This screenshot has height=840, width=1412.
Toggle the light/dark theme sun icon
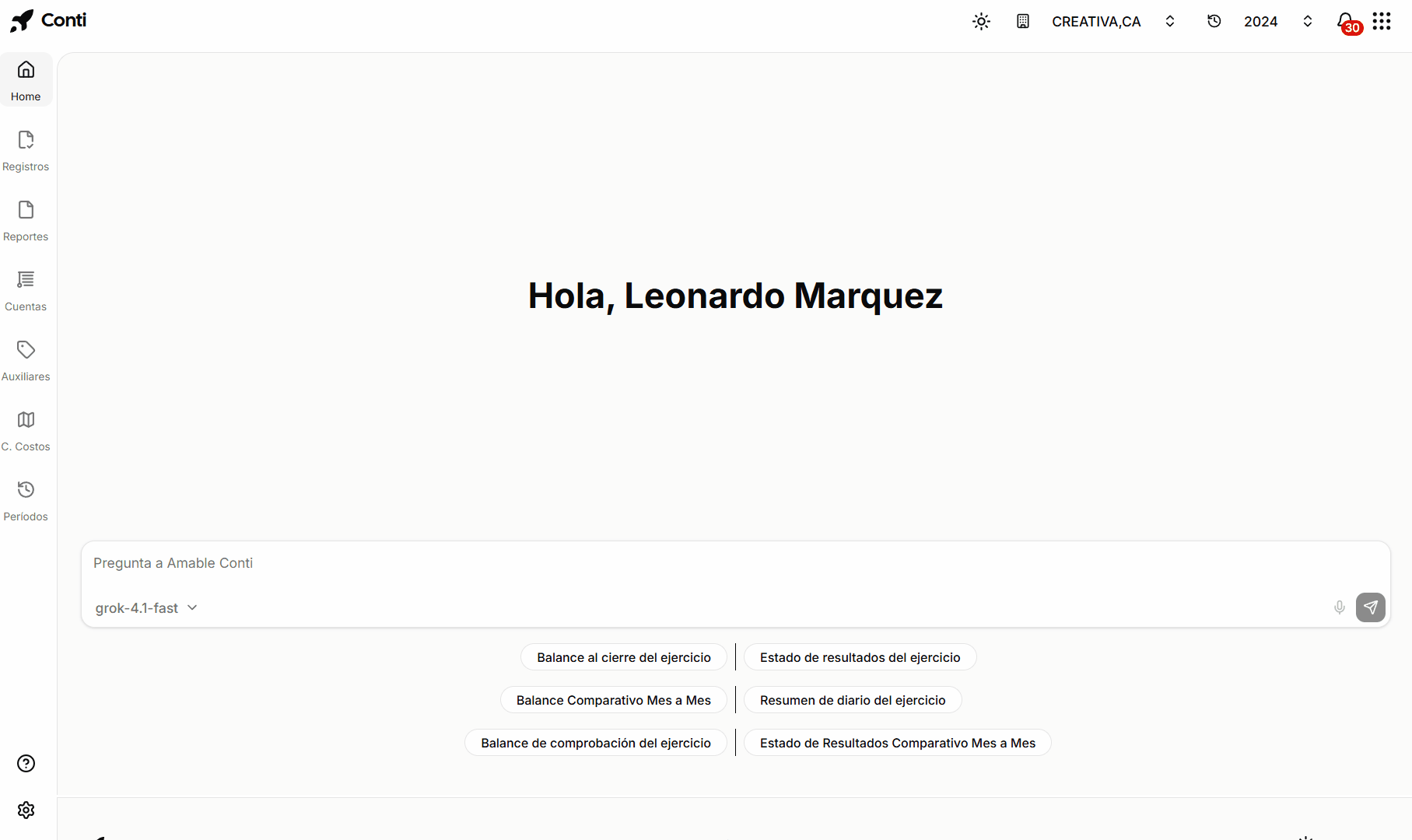click(x=981, y=22)
